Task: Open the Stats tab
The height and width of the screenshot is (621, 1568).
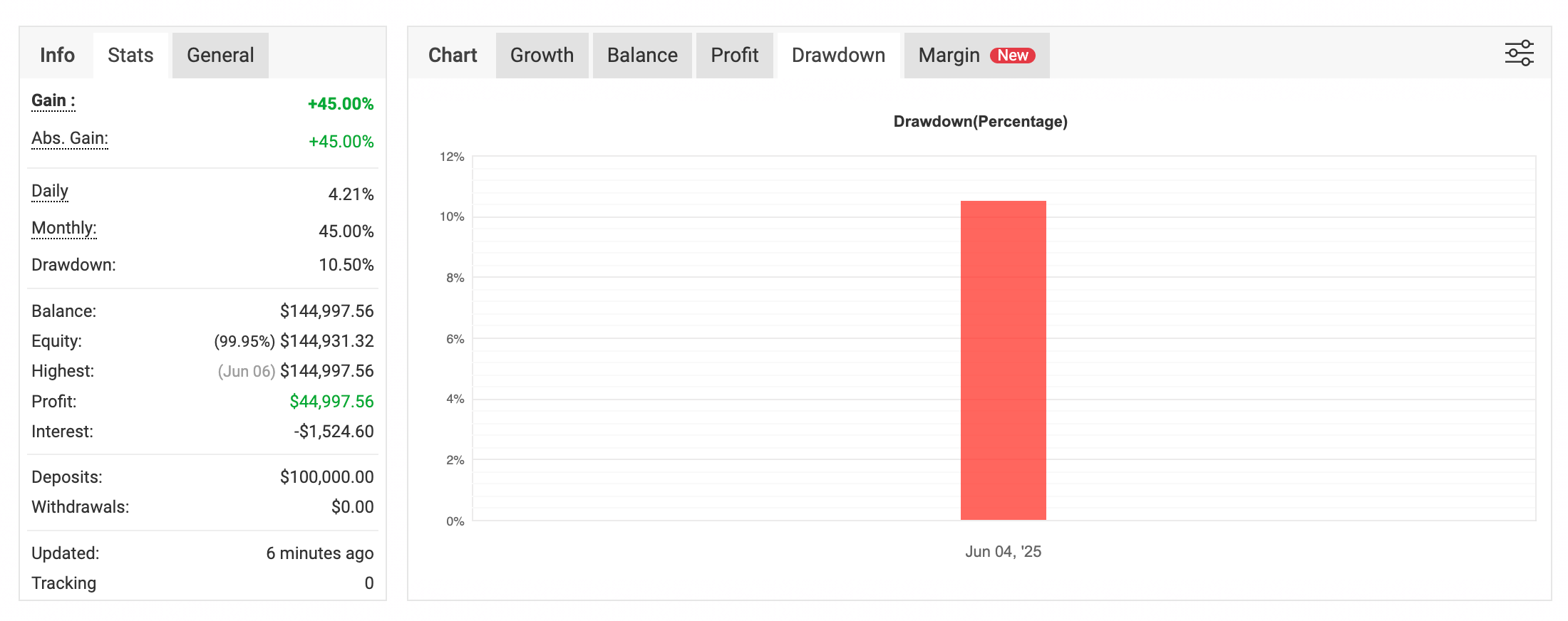Action: pos(130,56)
